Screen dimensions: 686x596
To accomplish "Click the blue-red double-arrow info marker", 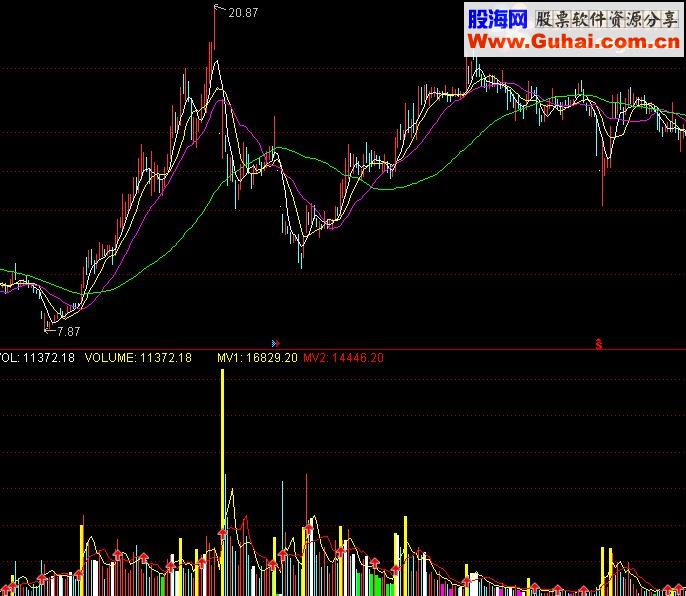I will click(275, 343).
